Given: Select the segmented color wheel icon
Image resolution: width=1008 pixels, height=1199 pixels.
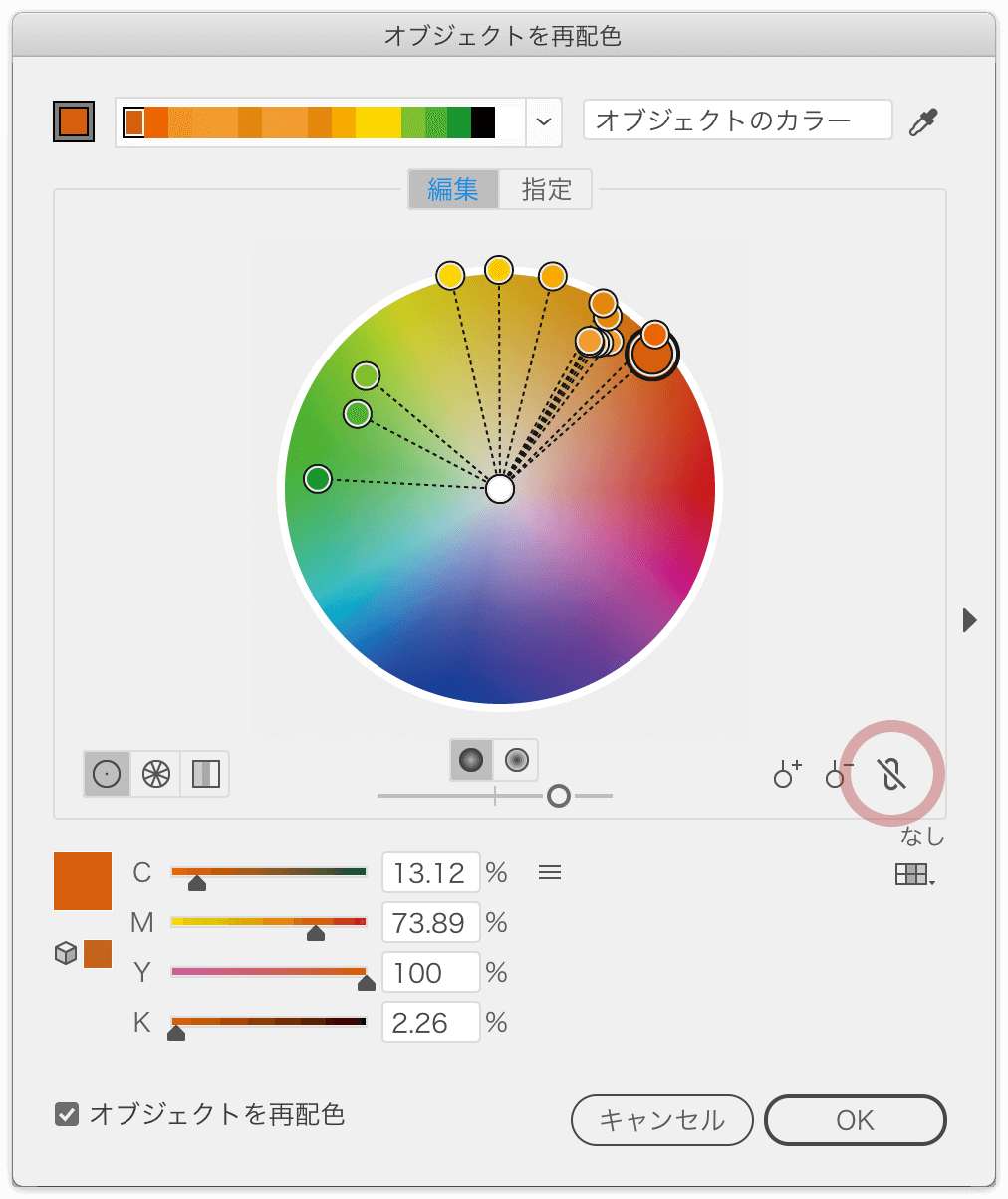Looking at the screenshot, I should (156, 774).
